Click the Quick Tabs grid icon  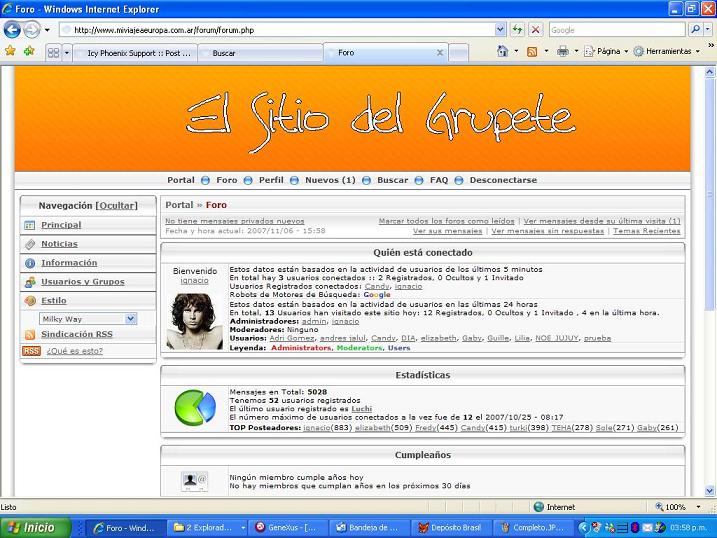(52, 52)
